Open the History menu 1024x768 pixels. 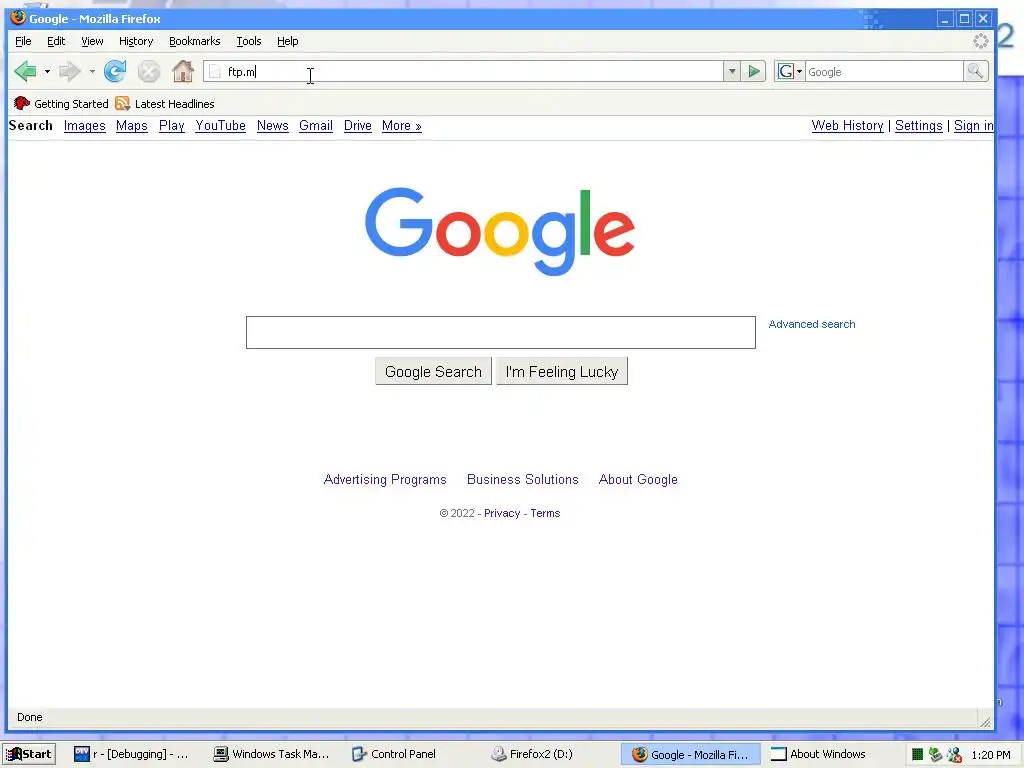tap(136, 41)
